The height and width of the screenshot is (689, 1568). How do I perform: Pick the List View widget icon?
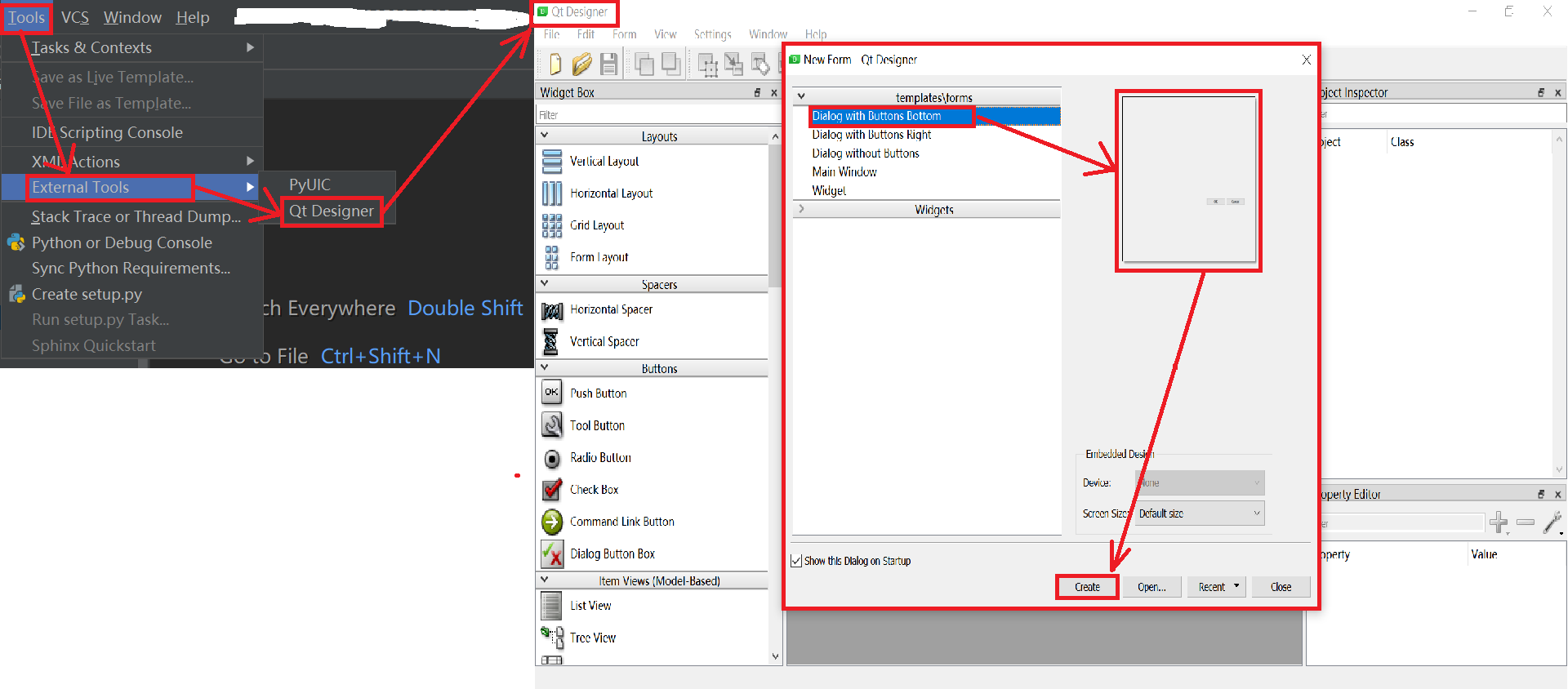tap(552, 606)
